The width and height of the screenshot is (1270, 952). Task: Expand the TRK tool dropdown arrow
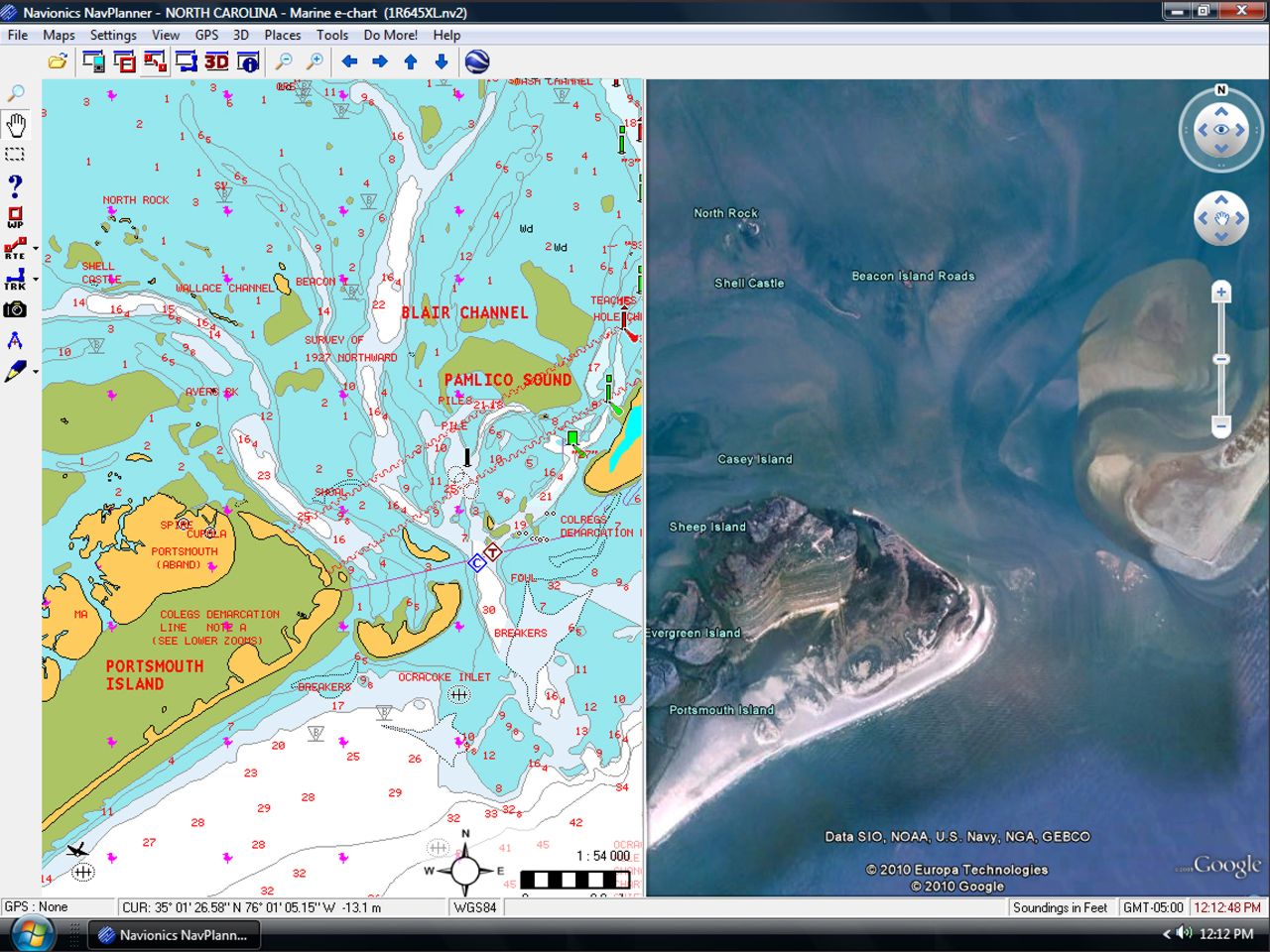(x=36, y=280)
